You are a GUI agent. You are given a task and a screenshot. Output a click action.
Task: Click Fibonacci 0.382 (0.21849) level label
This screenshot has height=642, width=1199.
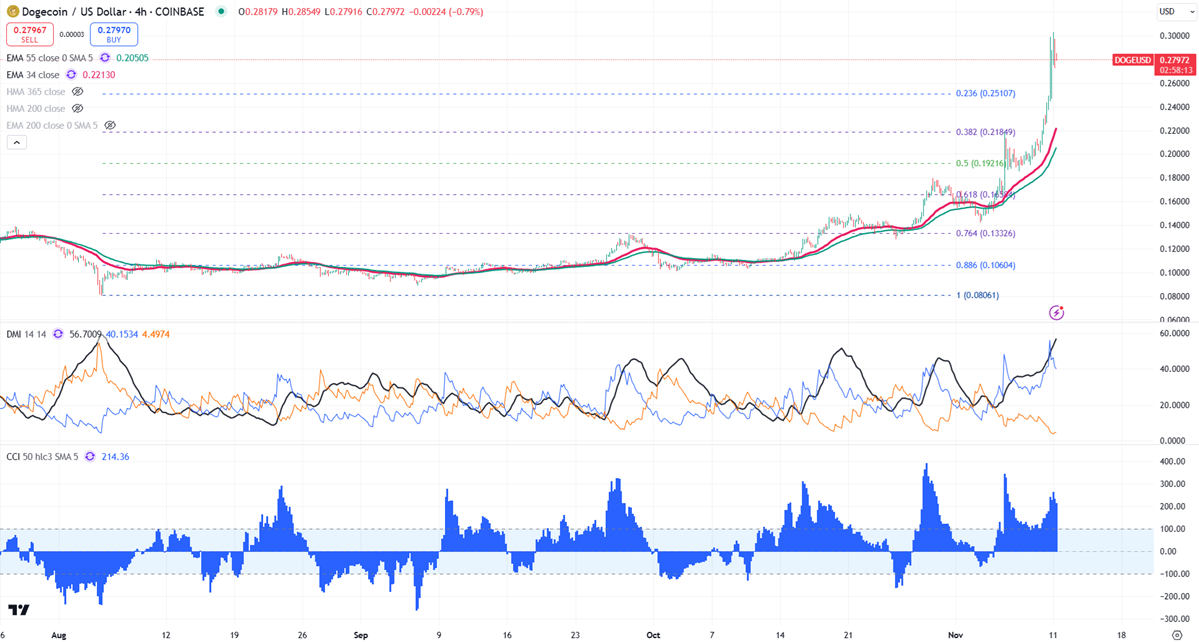coord(986,132)
